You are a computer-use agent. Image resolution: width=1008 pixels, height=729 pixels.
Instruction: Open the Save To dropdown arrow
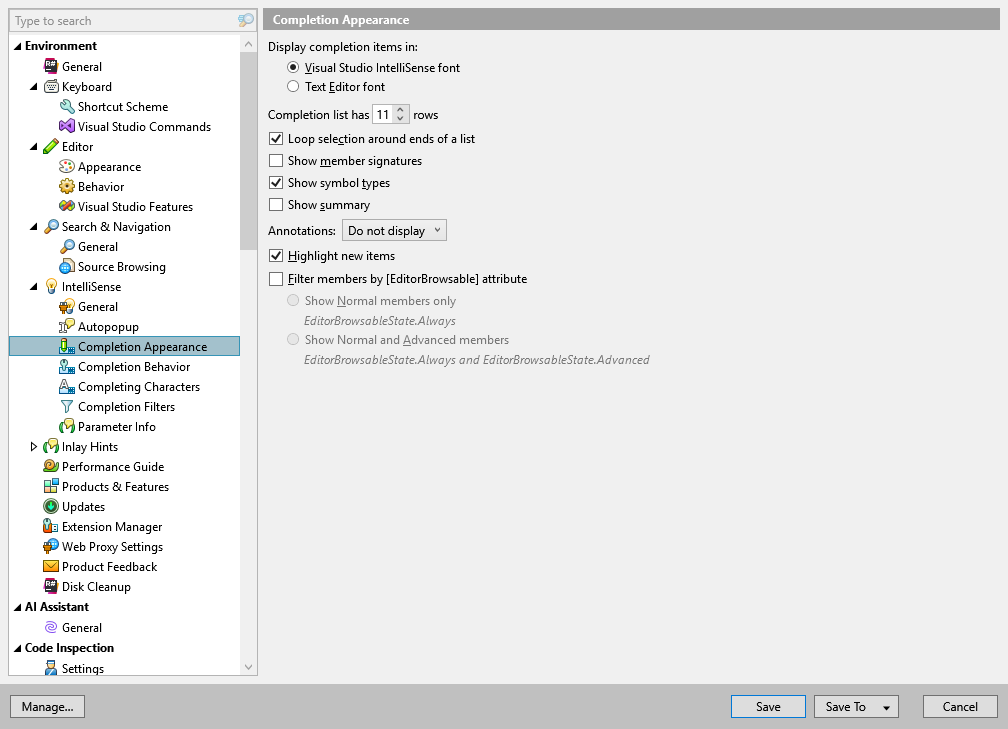point(886,707)
